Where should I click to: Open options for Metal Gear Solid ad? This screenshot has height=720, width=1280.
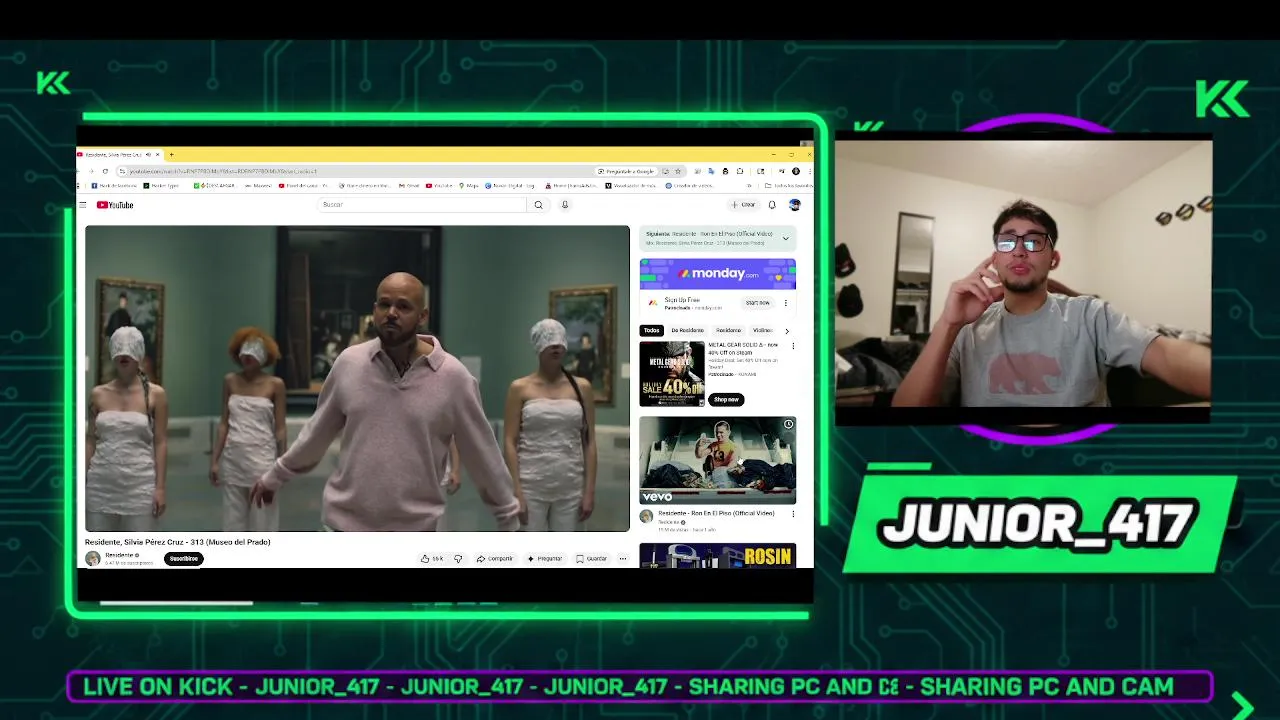click(x=793, y=346)
